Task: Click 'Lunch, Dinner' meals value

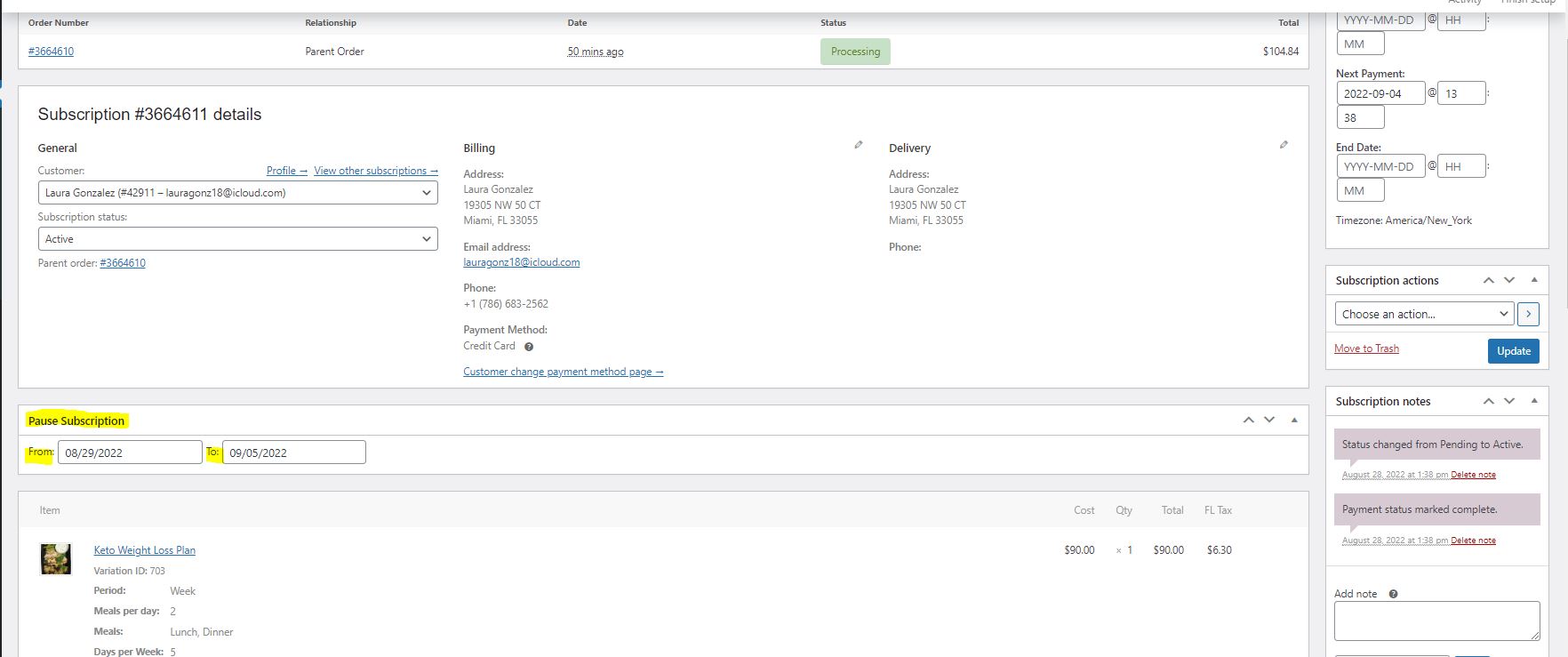Action: click(x=202, y=632)
